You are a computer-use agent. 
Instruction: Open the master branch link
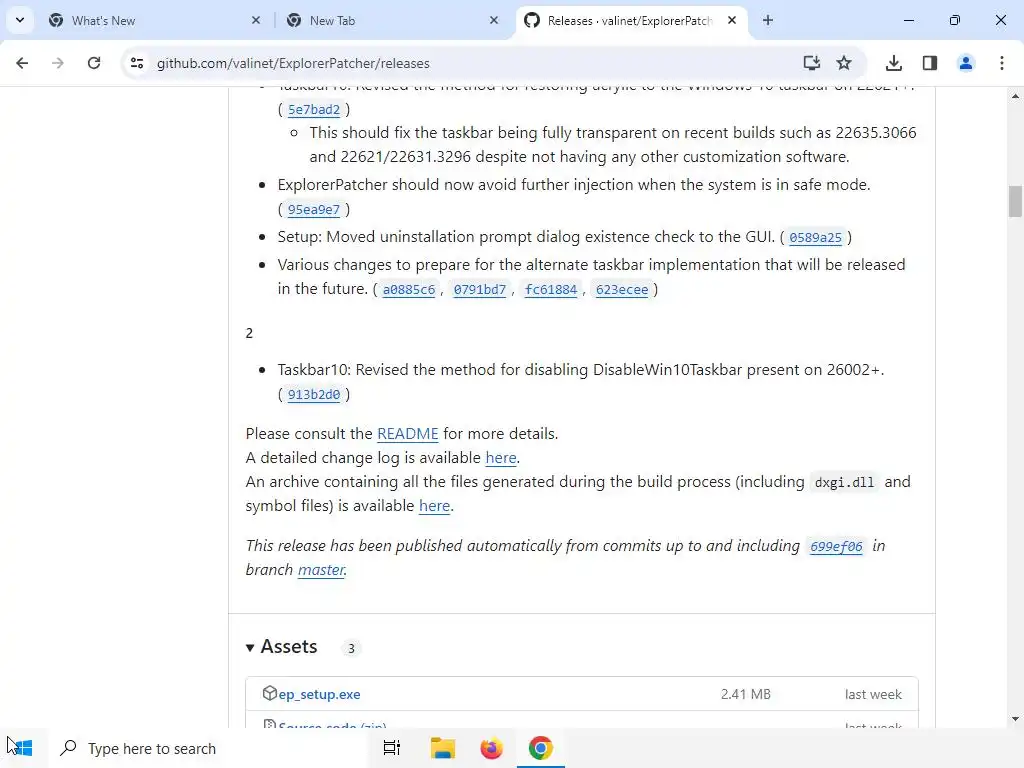tap(321, 569)
